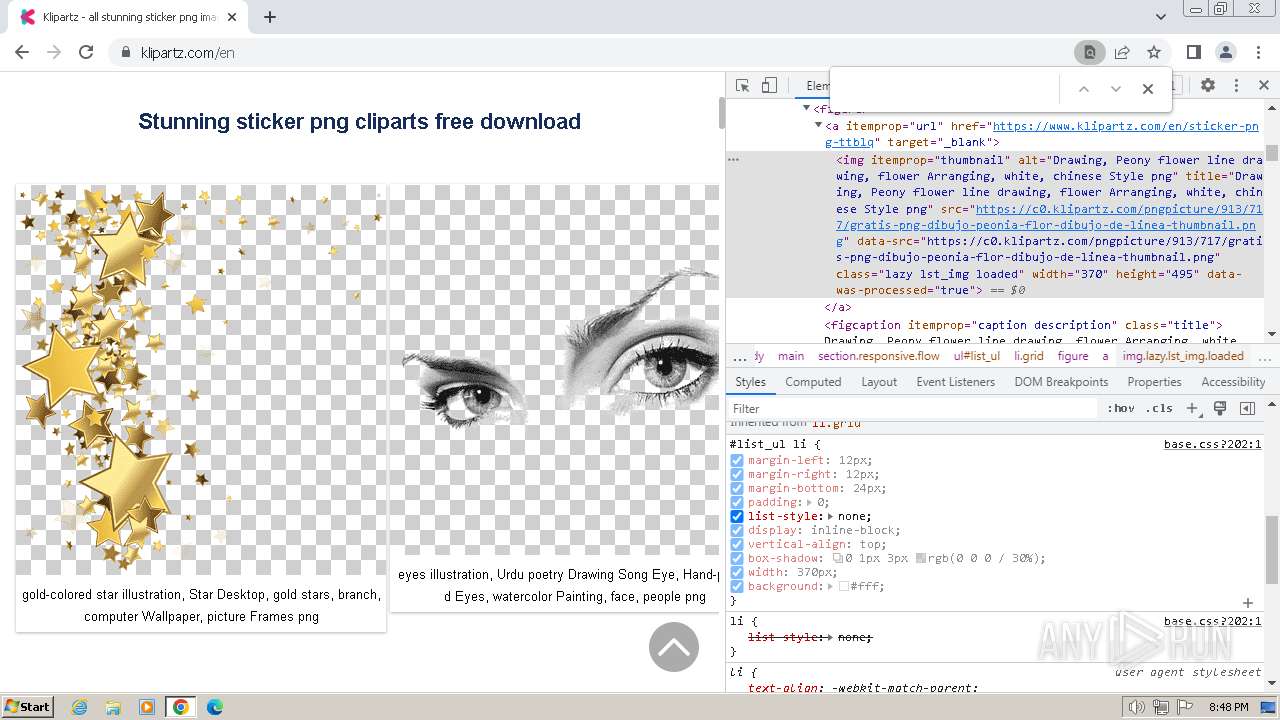The height and width of the screenshot is (720, 1280).
Task: Collapse the figure node in DOM tree
Action: pos(807,109)
